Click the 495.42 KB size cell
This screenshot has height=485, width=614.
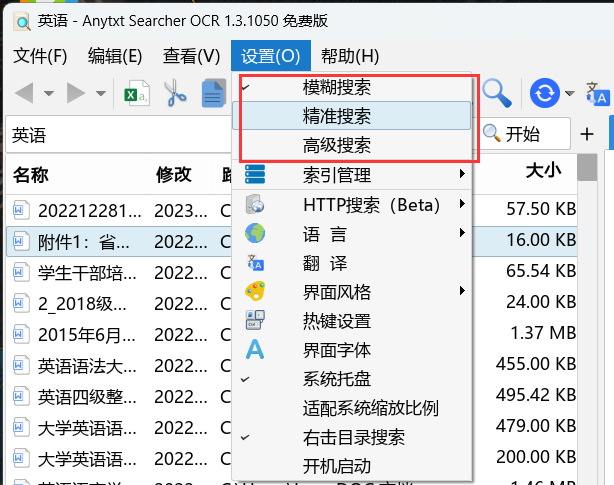point(536,395)
